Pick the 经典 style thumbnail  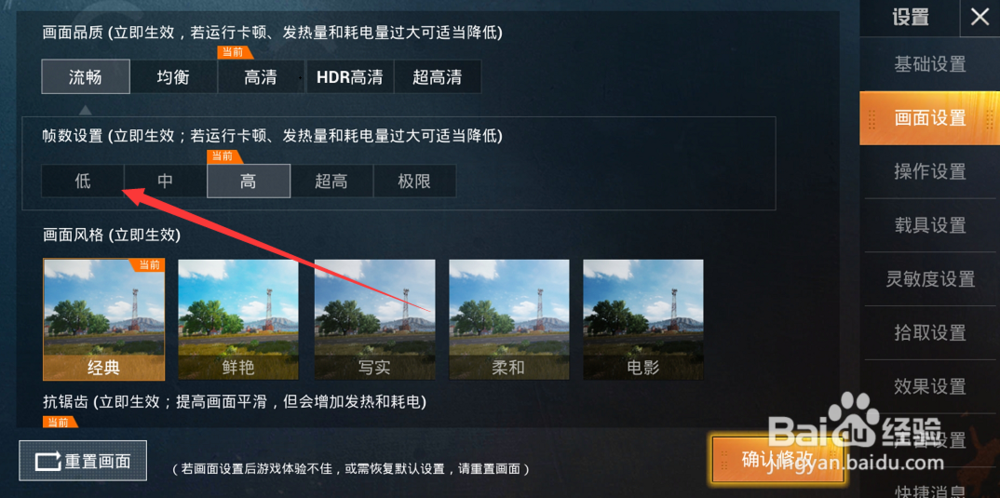pos(104,319)
